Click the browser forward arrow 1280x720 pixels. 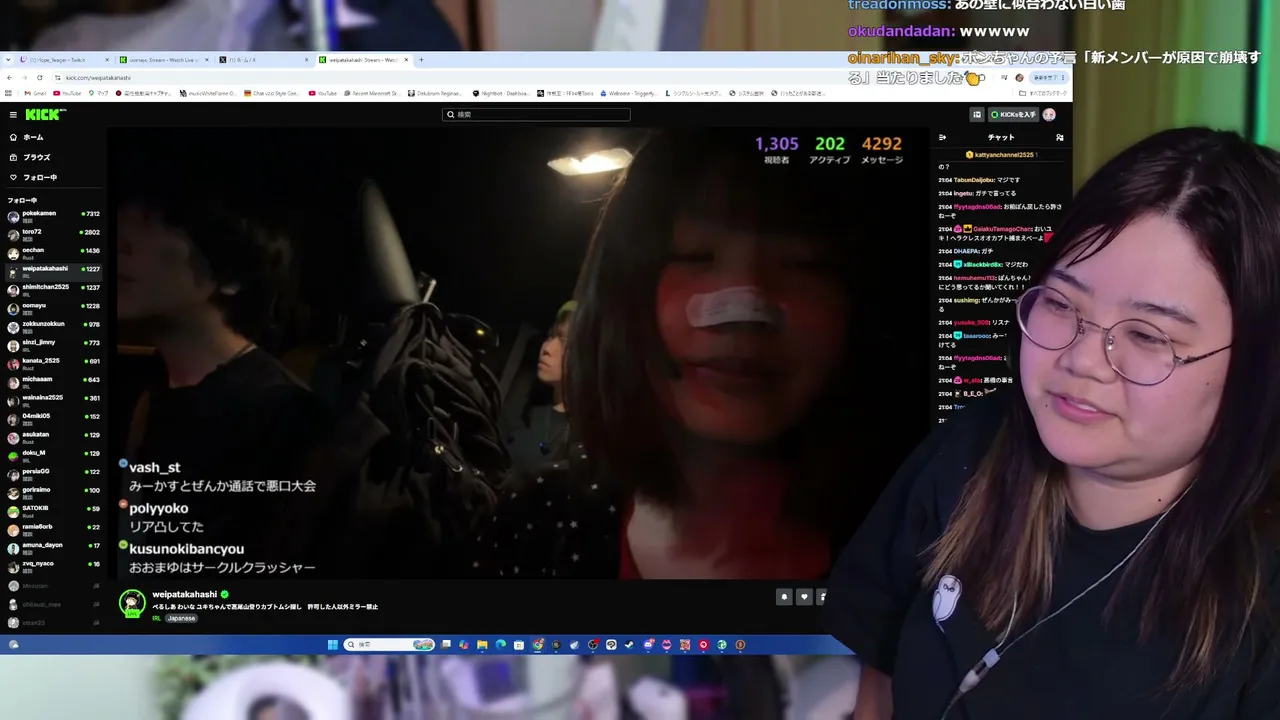pyautogui.click(x=24, y=78)
